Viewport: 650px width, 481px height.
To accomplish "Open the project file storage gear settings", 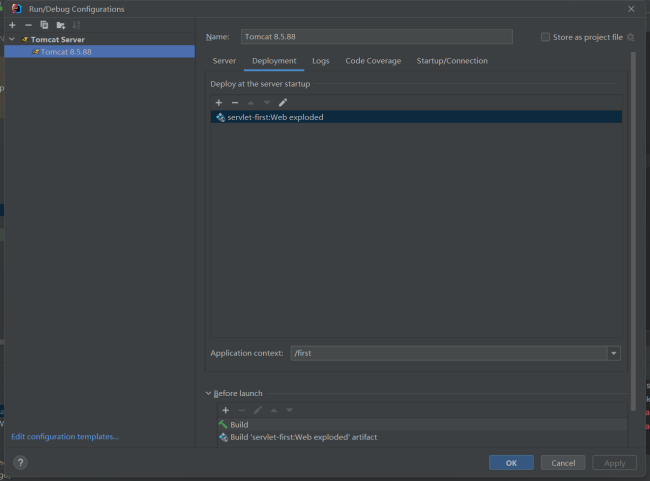I will point(630,37).
